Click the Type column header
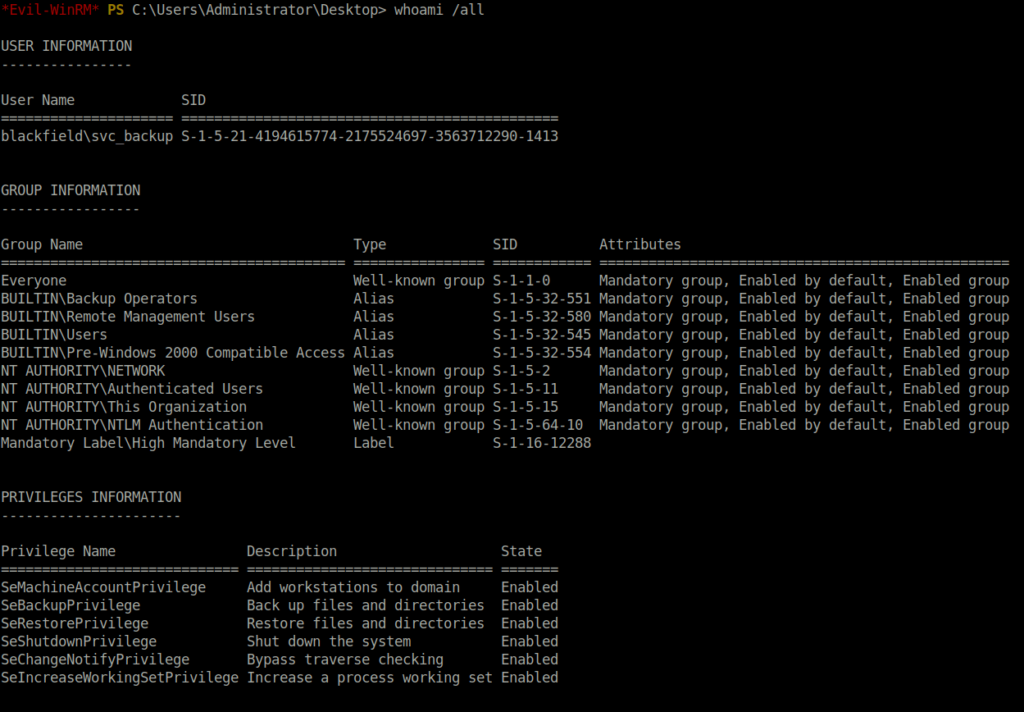1024x712 pixels. click(370, 244)
